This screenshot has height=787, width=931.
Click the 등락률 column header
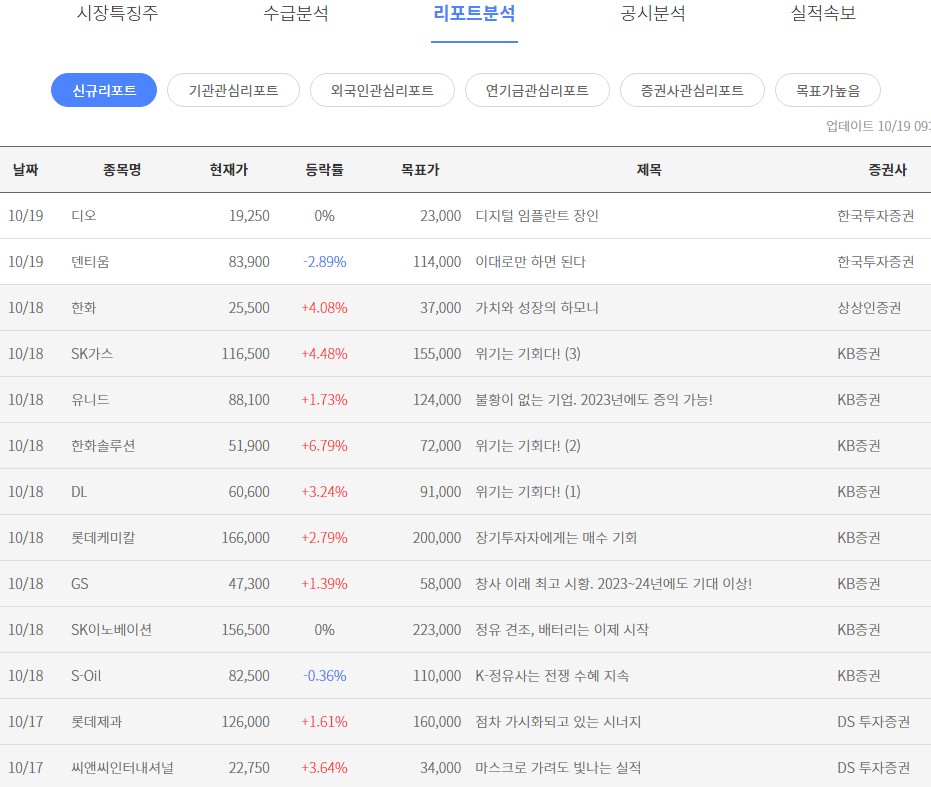pyautogui.click(x=324, y=170)
